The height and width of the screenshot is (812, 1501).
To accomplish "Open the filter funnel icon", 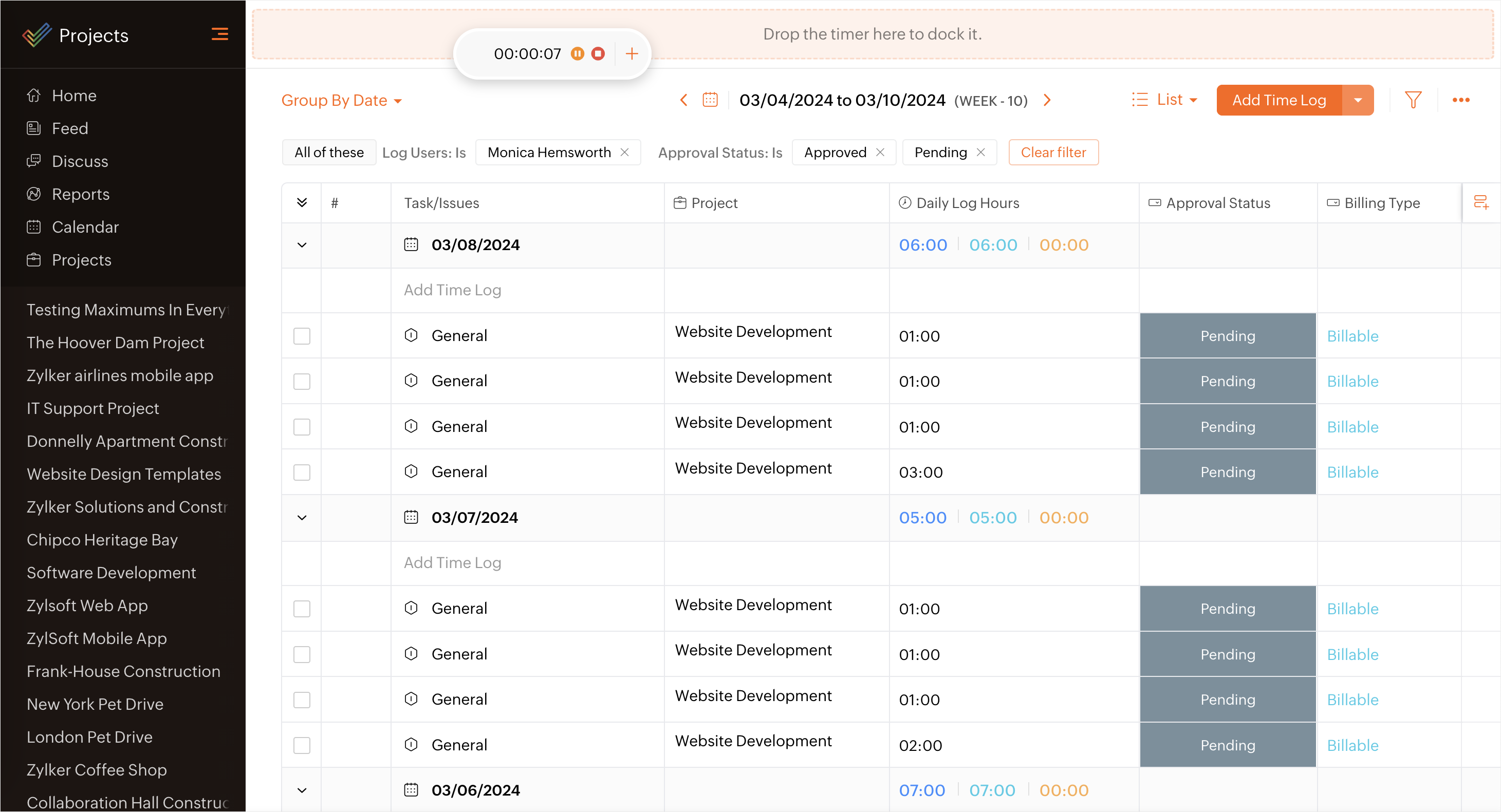I will pos(1413,100).
